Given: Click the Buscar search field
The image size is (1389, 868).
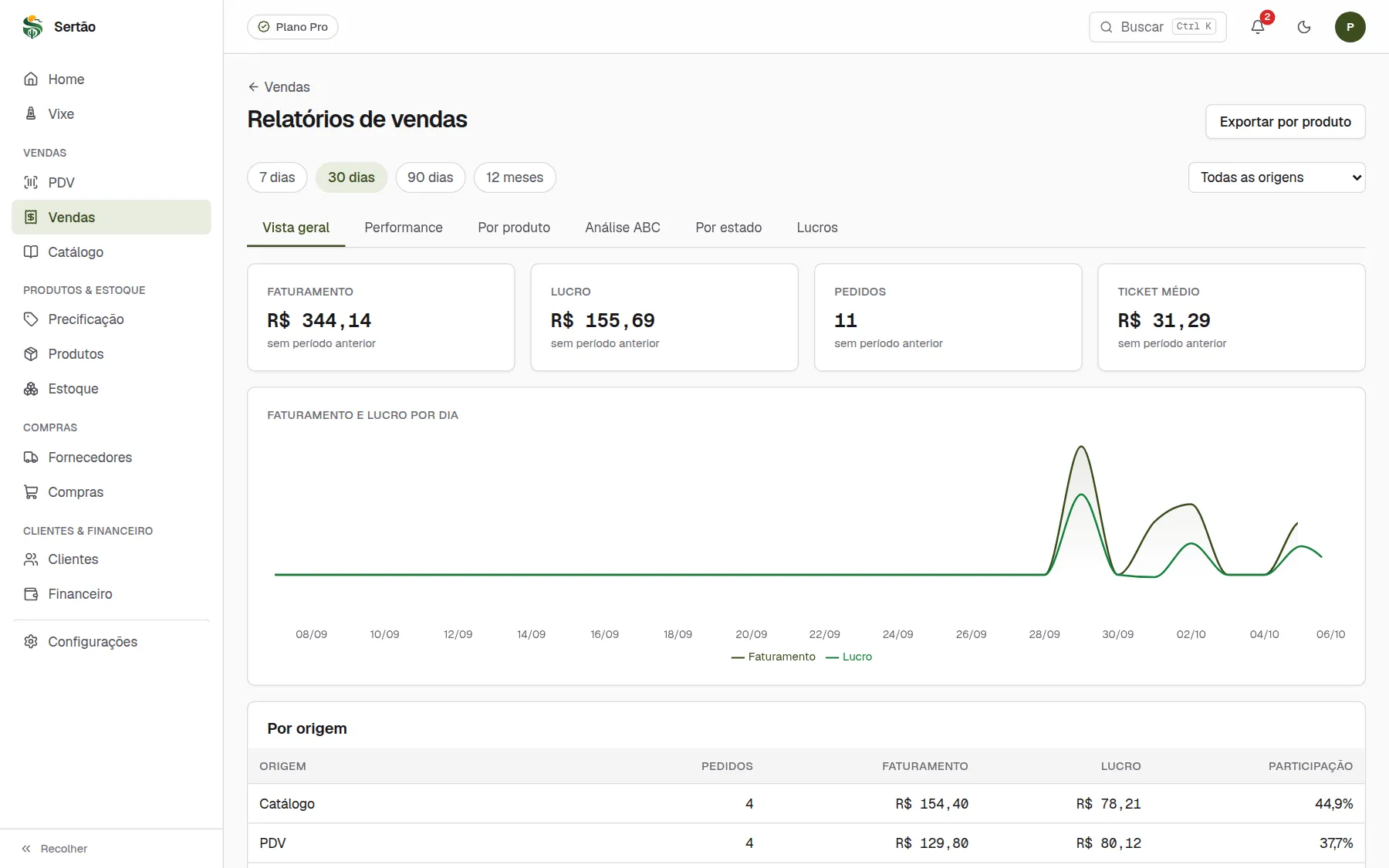Looking at the screenshot, I should [1157, 27].
